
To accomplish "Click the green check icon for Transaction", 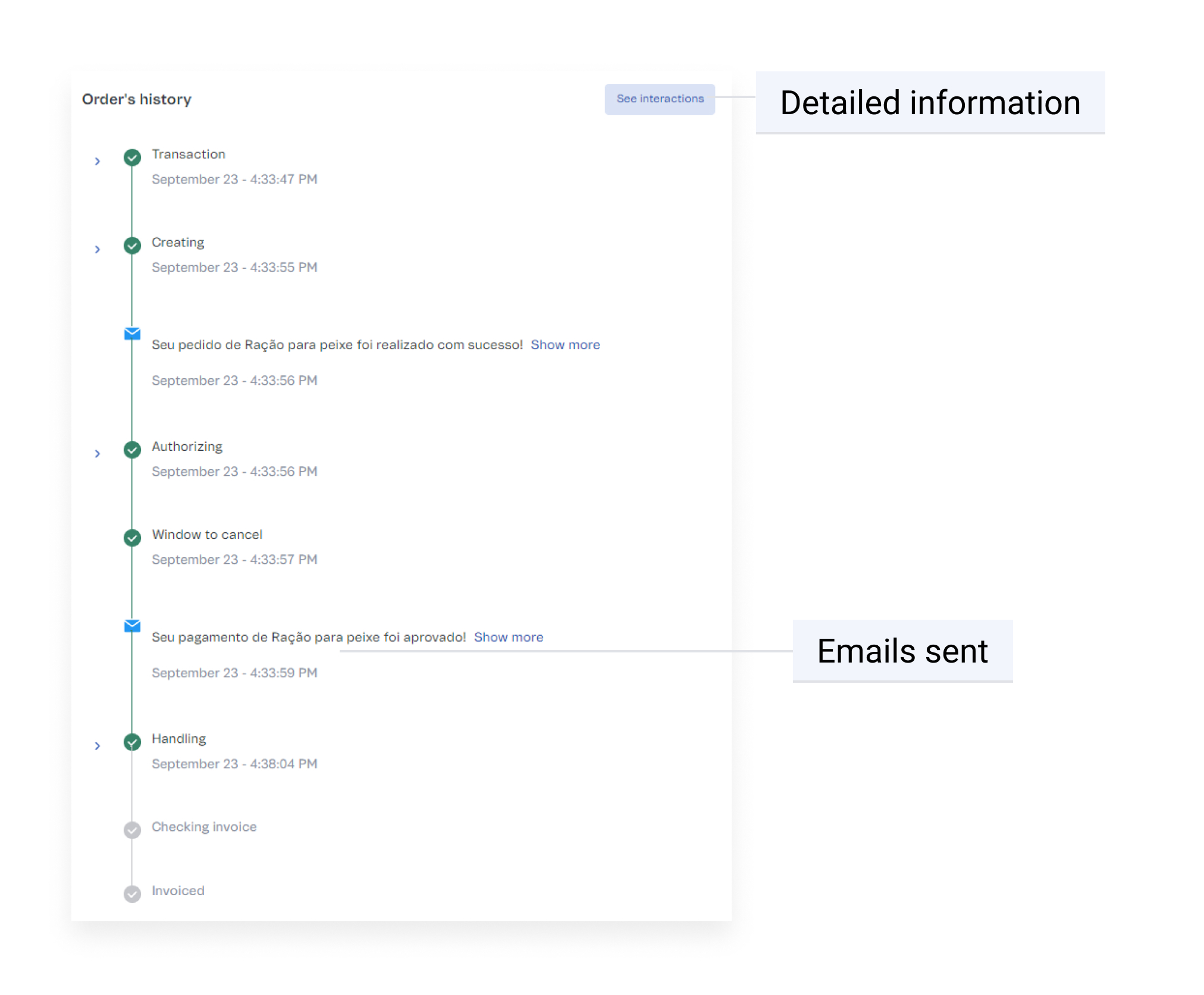I will tap(132, 158).
